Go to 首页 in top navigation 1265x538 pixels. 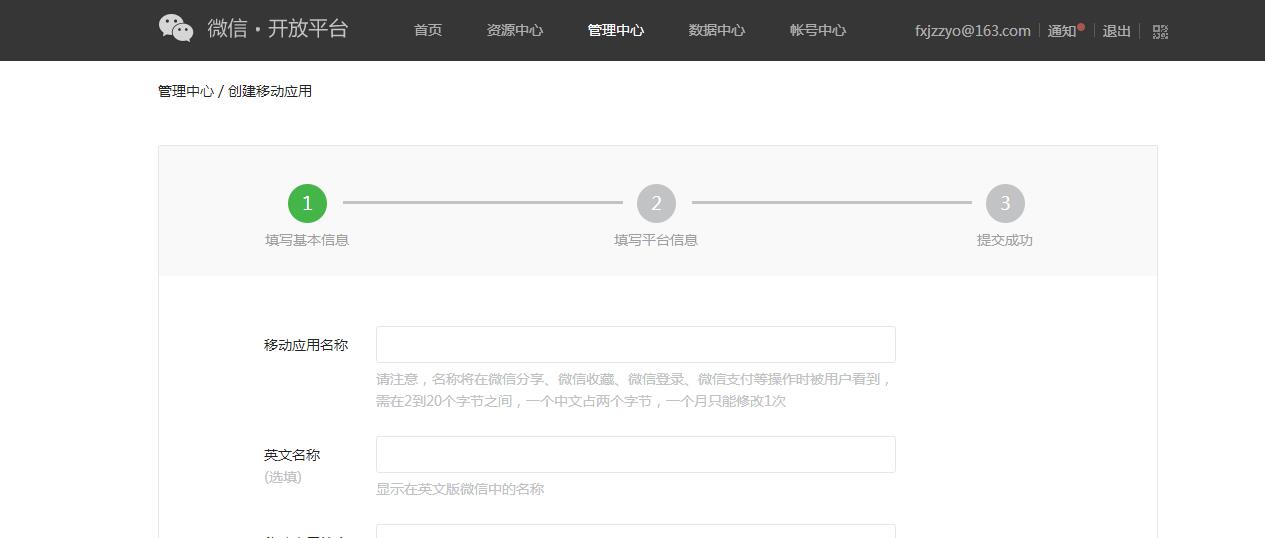[428, 30]
